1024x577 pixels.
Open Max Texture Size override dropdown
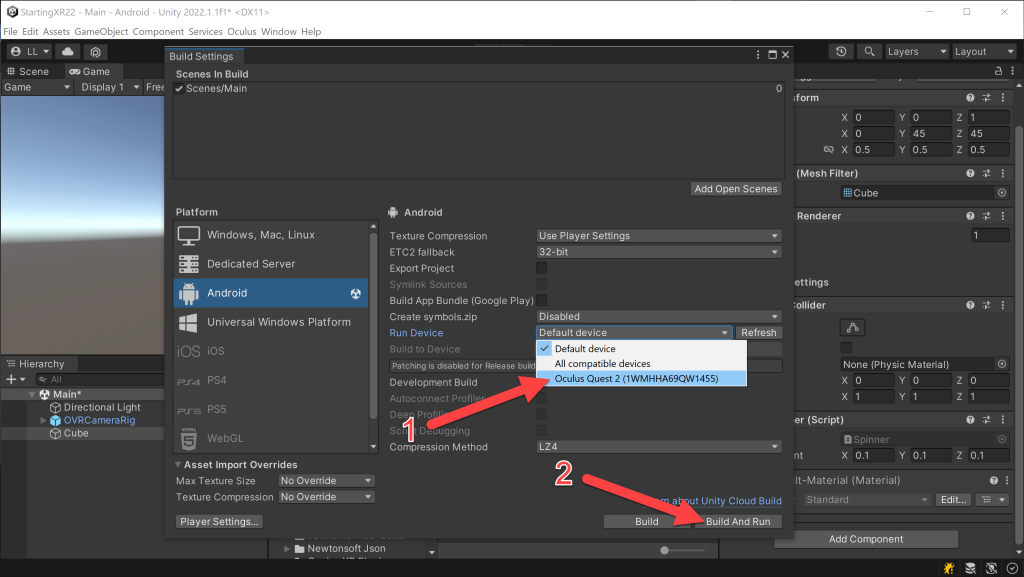point(327,481)
